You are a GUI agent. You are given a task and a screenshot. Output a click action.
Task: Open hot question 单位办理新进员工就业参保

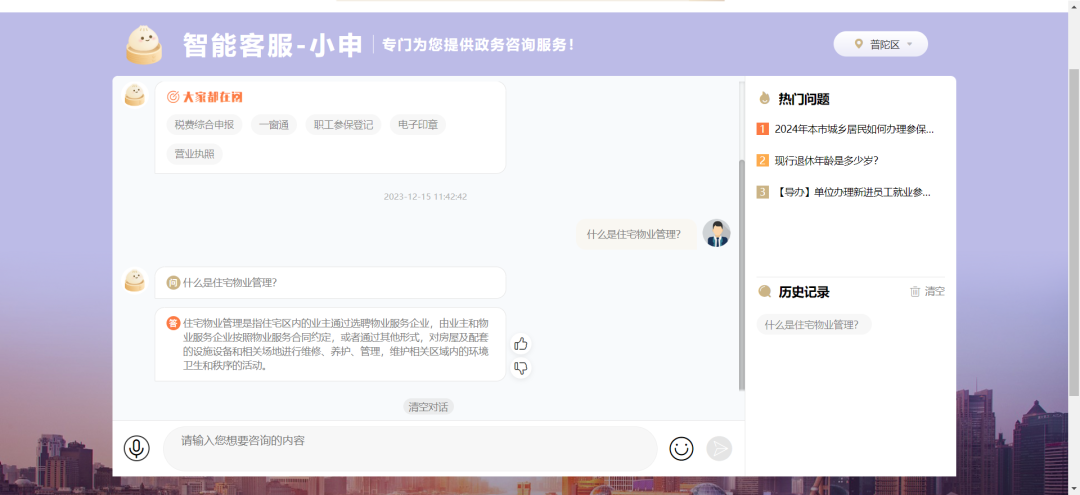pos(852,192)
